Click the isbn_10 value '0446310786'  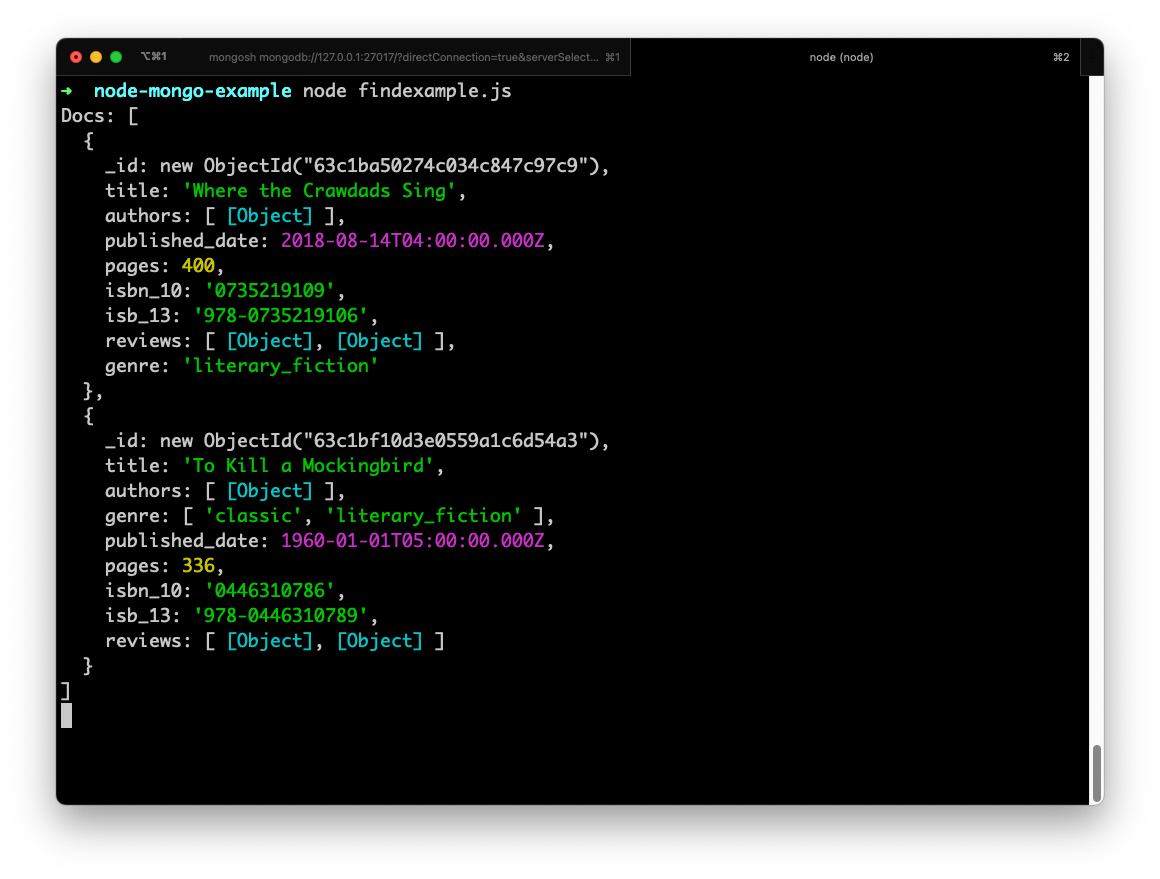coord(269,591)
